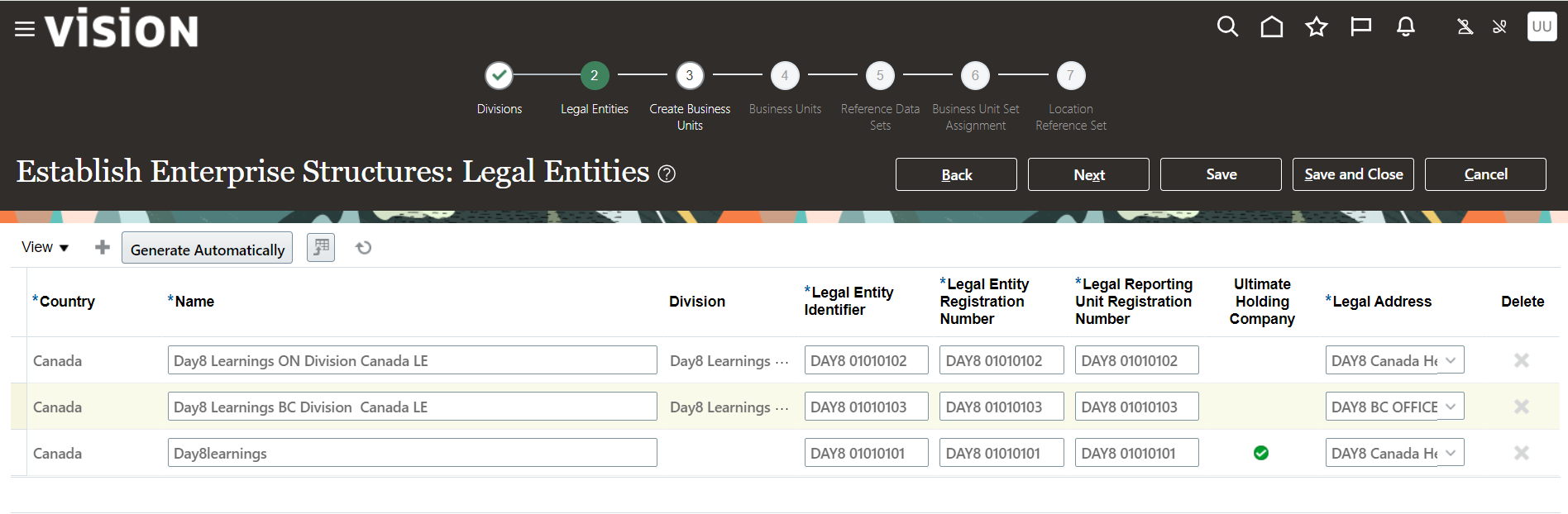Open Legal Address dropdown for DAY8 BC OFFICE
Screen dimensions: 1568x514
1451,407
